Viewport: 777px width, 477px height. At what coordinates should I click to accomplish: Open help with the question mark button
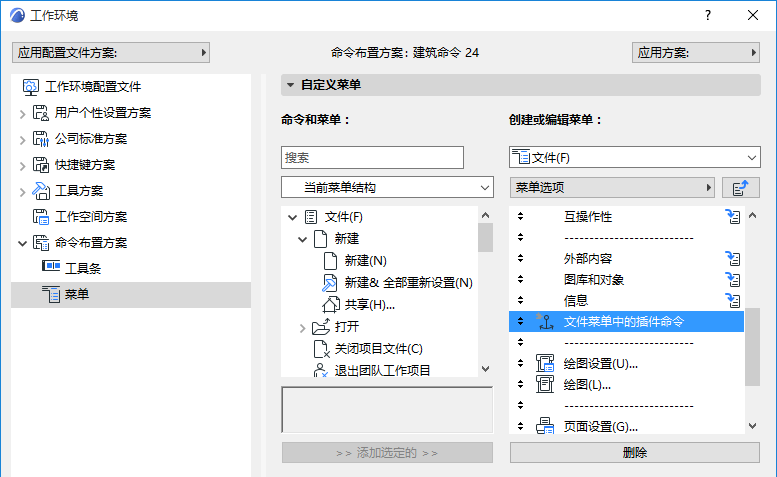pyautogui.click(x=708, y=15)
